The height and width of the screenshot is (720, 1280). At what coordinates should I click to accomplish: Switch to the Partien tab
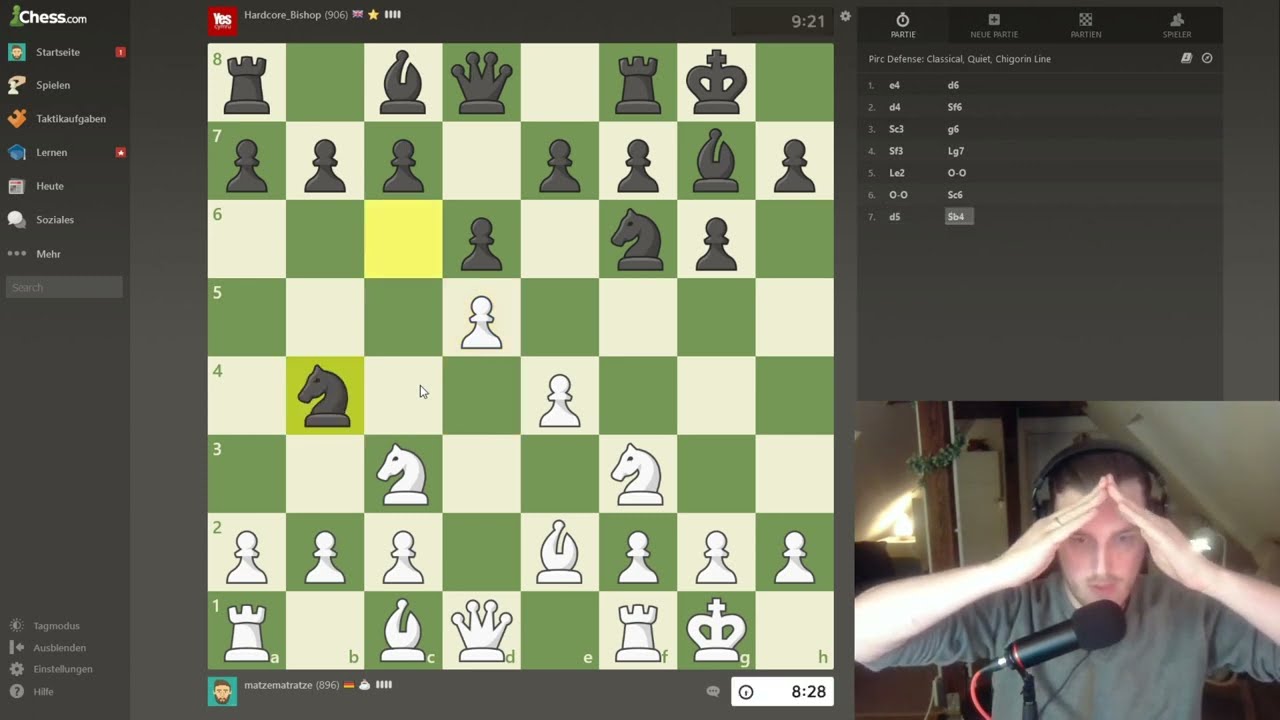tap(1086, 26)
